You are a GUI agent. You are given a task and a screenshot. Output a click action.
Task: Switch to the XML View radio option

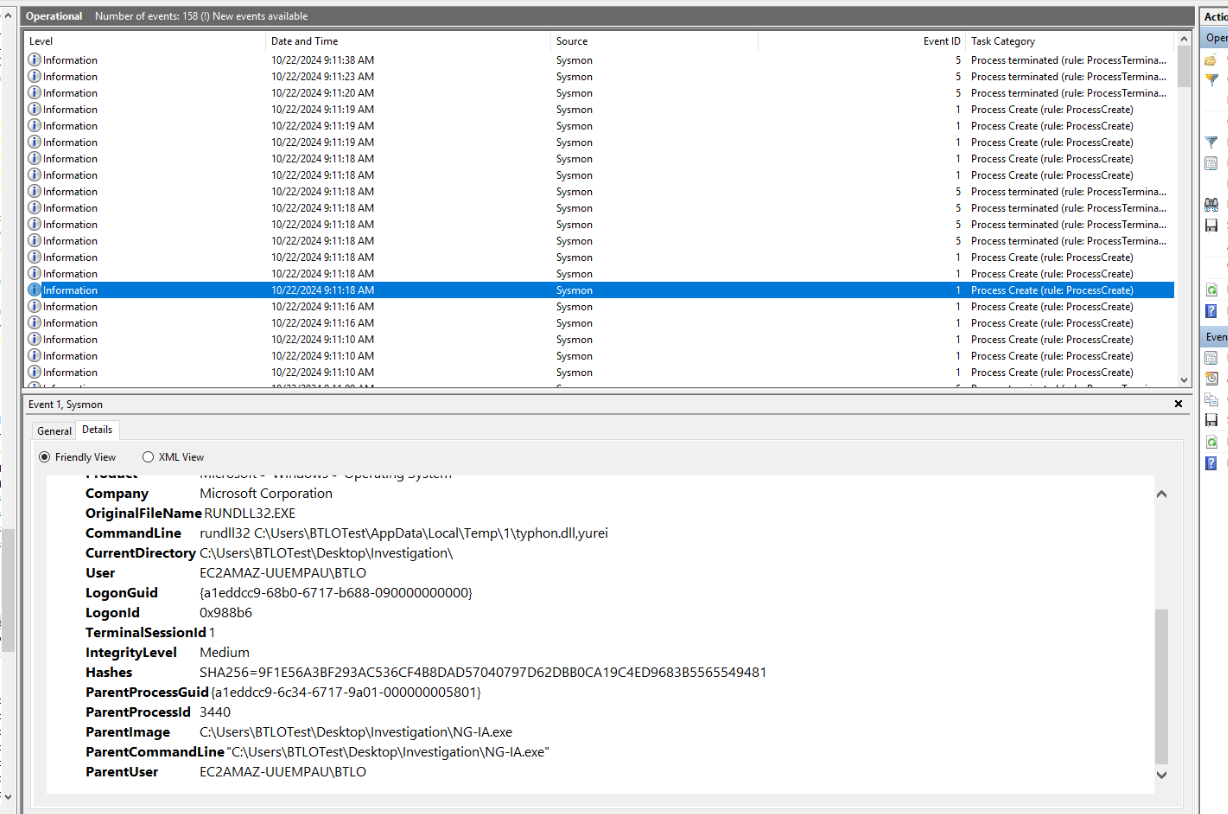148,457
